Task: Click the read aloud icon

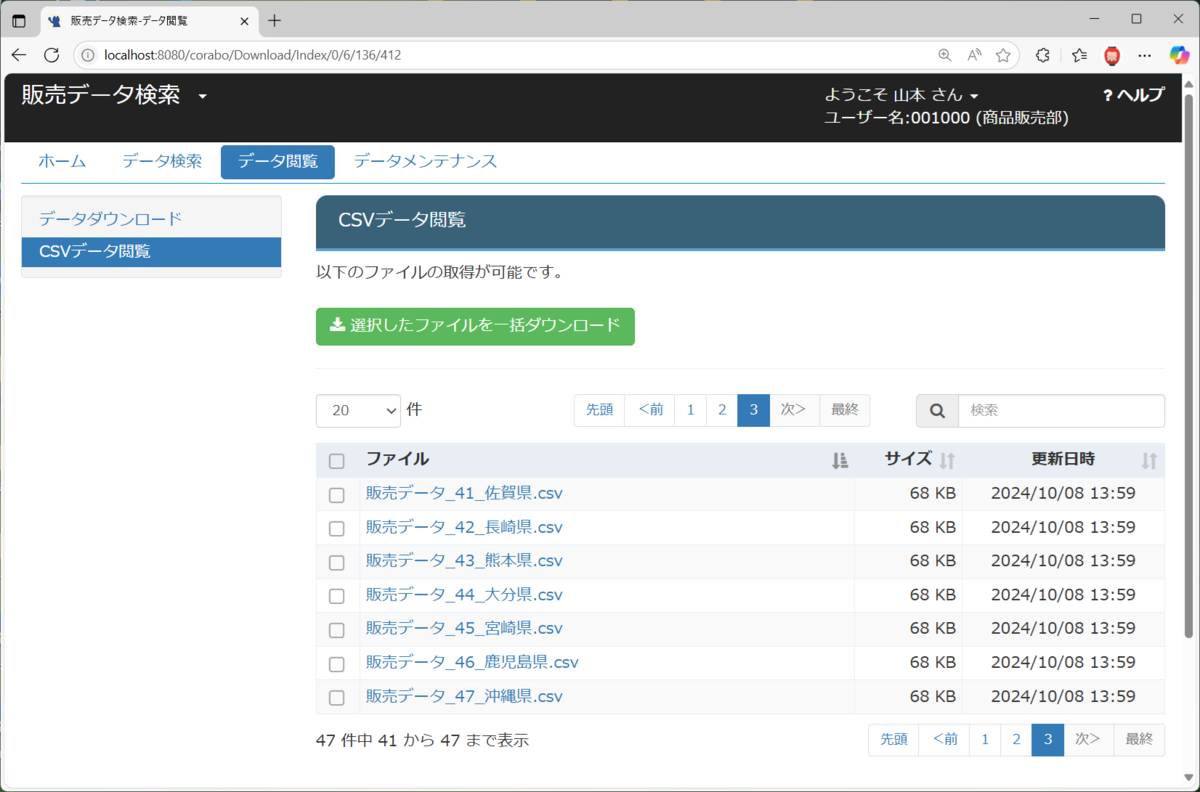Action: point(974,55)
